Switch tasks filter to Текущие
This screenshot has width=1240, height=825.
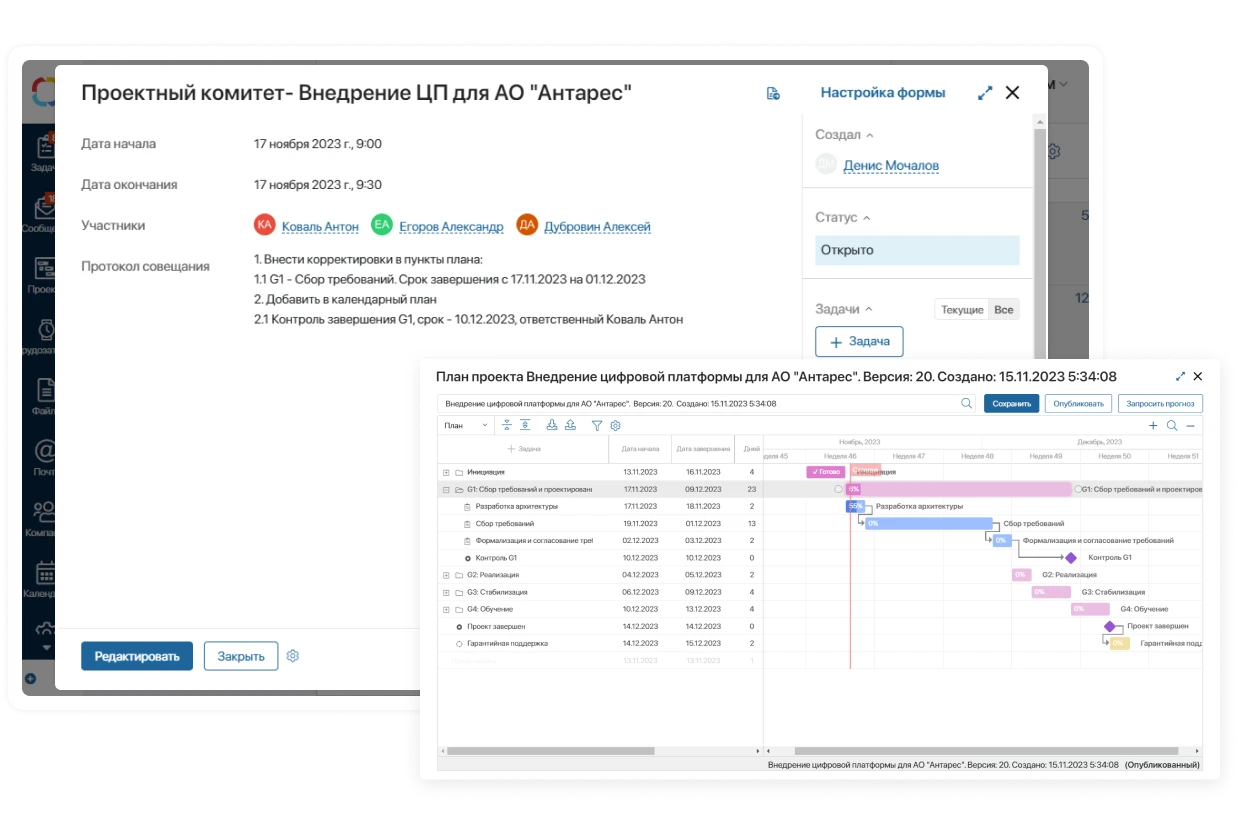click(962, 310)
